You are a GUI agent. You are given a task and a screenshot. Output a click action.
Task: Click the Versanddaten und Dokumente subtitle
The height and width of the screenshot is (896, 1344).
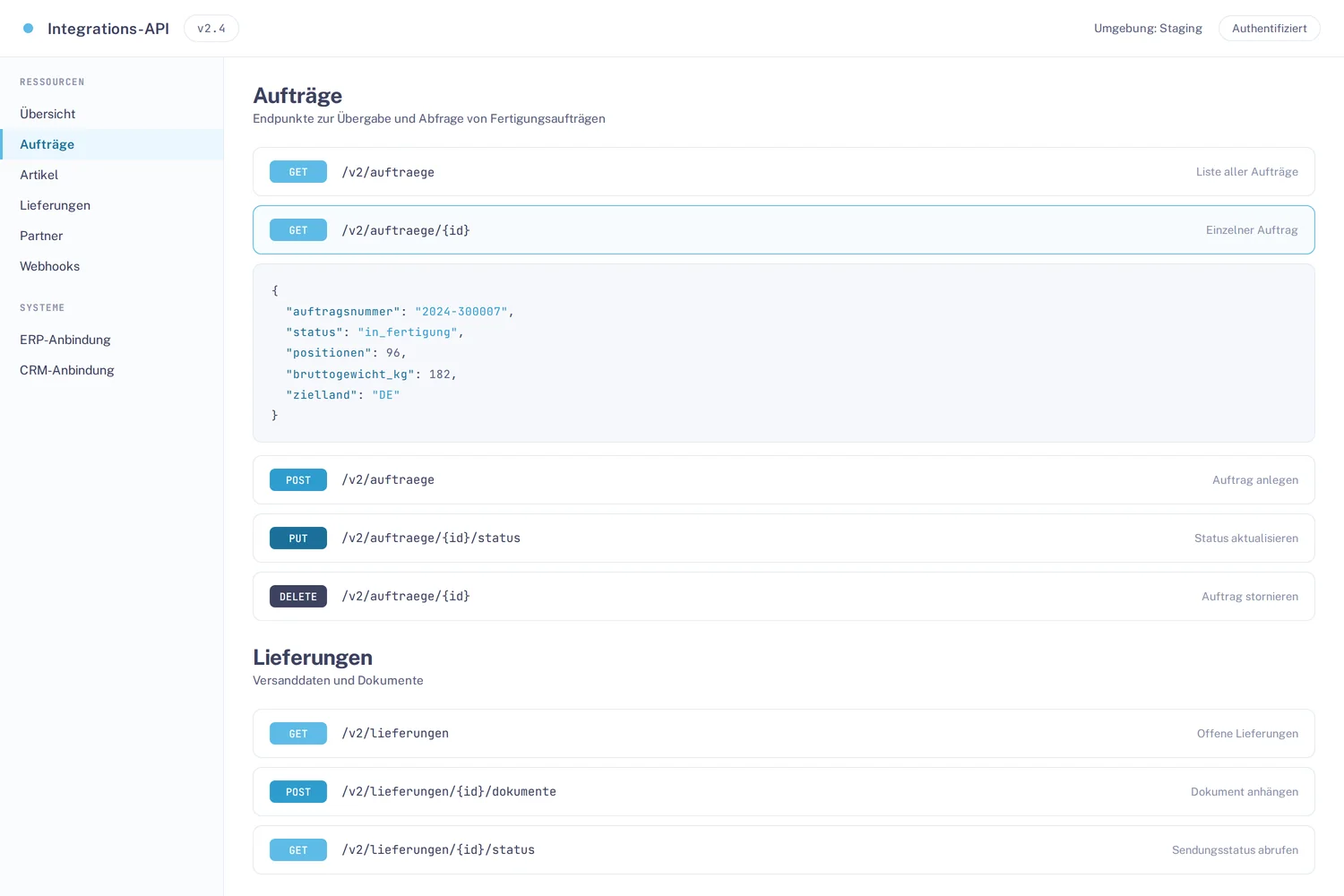(x=338, y=681)
